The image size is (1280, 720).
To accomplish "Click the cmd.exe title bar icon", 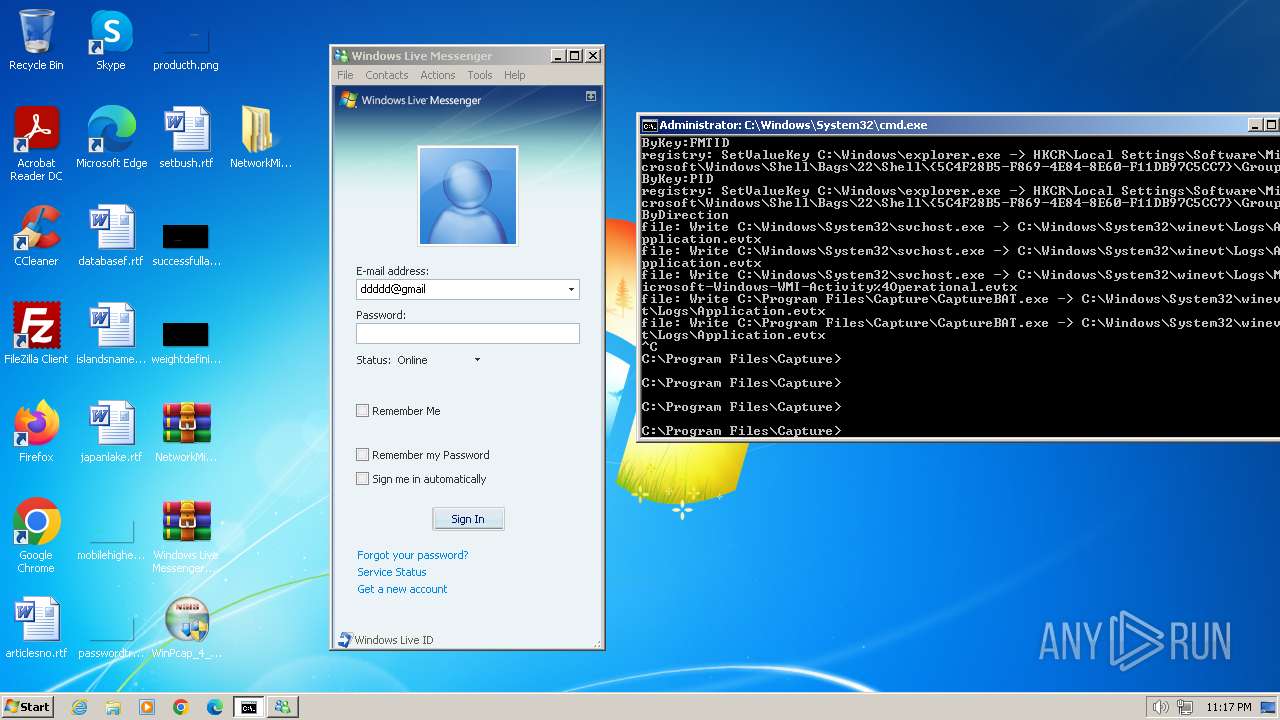I will click(649, 125).
